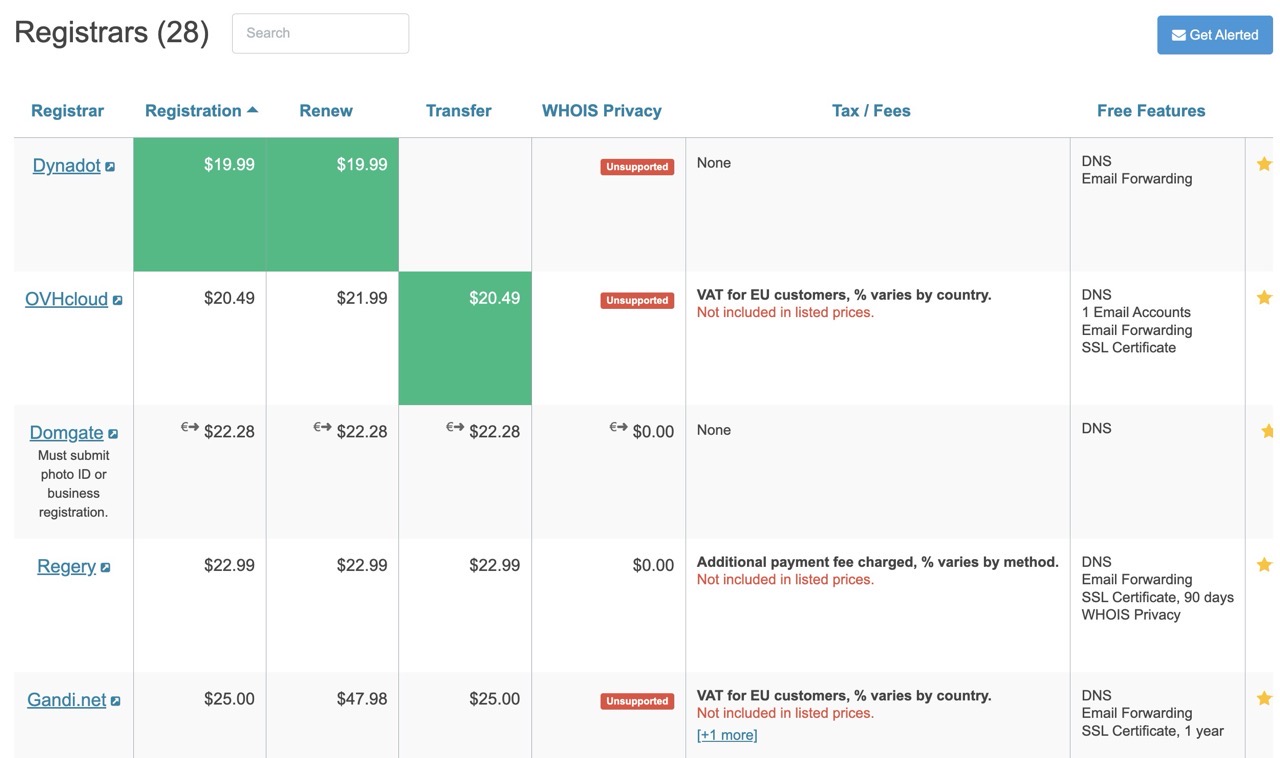Click the star icon in Dynadot row

[x=1264, y=163]
